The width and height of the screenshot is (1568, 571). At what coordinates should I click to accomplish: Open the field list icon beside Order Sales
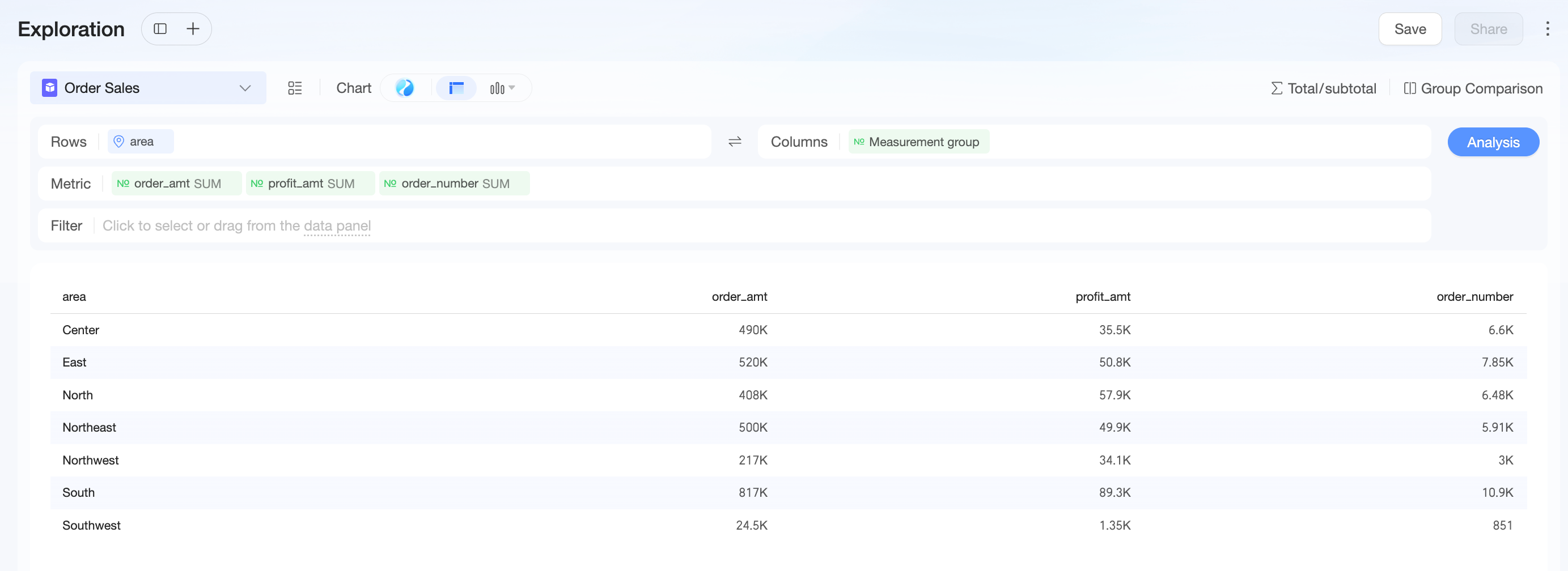tap(295, 88)
